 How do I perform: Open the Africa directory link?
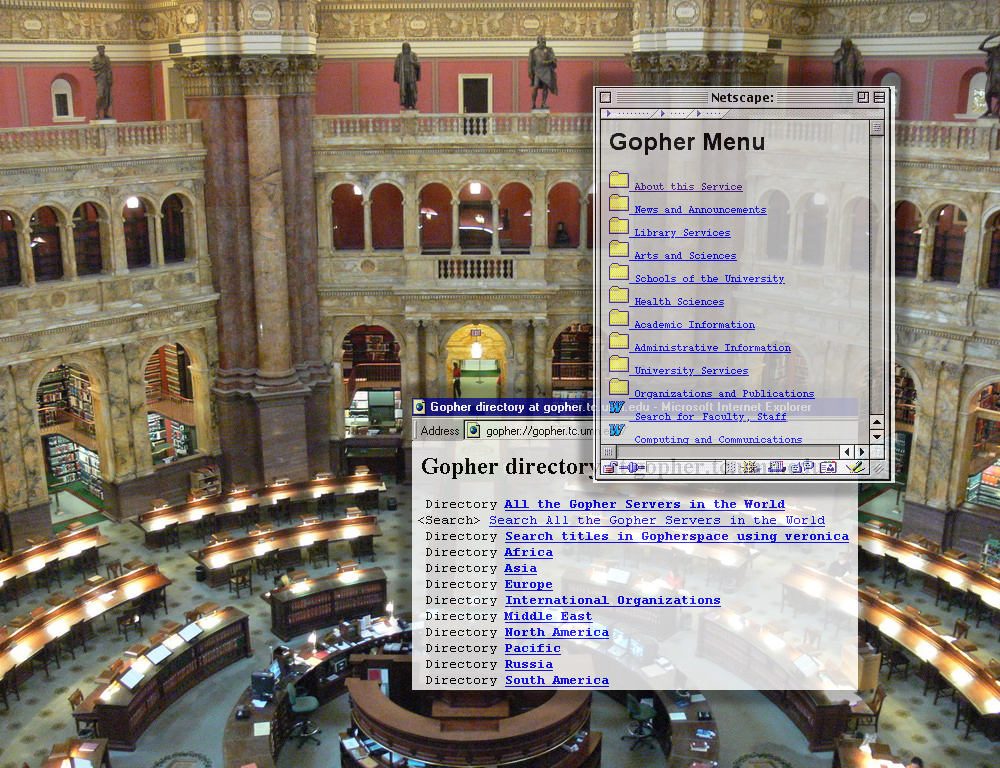click(529, 552)
